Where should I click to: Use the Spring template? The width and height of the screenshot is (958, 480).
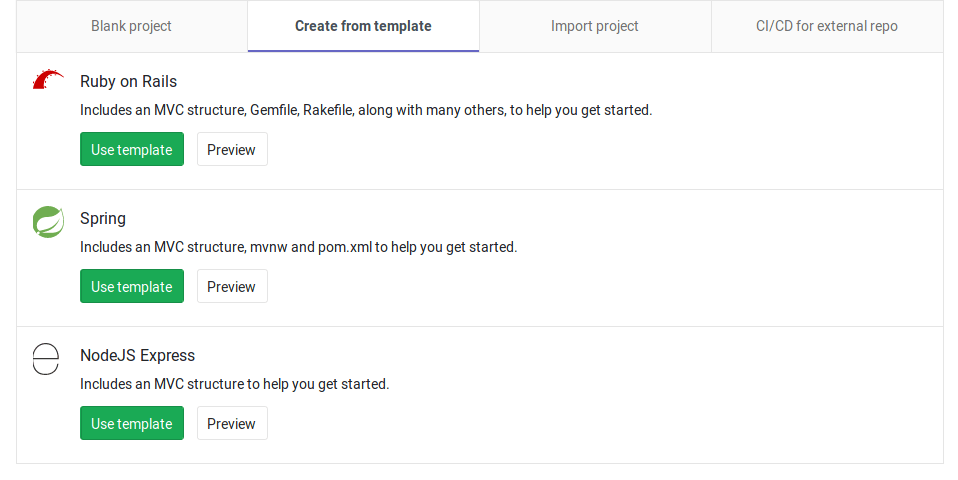pyautogui.click(x=131, y=287)
